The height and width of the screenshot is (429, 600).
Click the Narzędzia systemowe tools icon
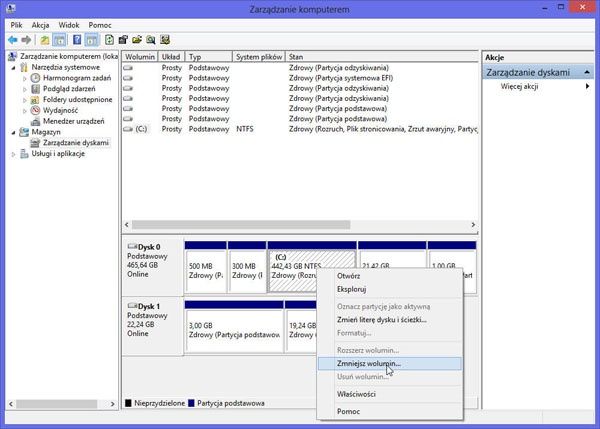[24, 67]
